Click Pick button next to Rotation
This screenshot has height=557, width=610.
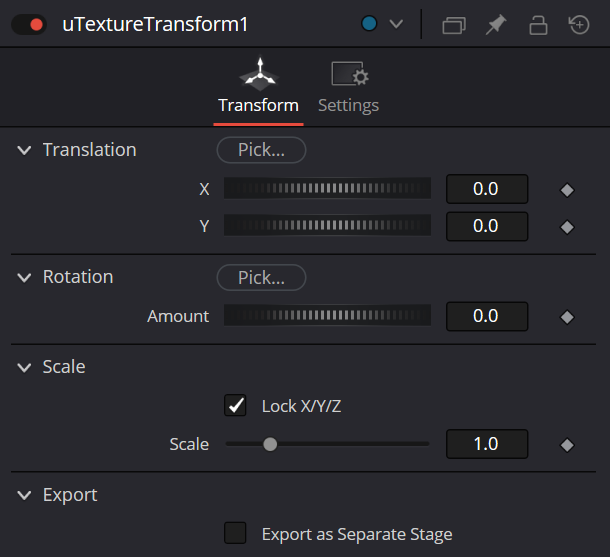(x=261, y=277)
